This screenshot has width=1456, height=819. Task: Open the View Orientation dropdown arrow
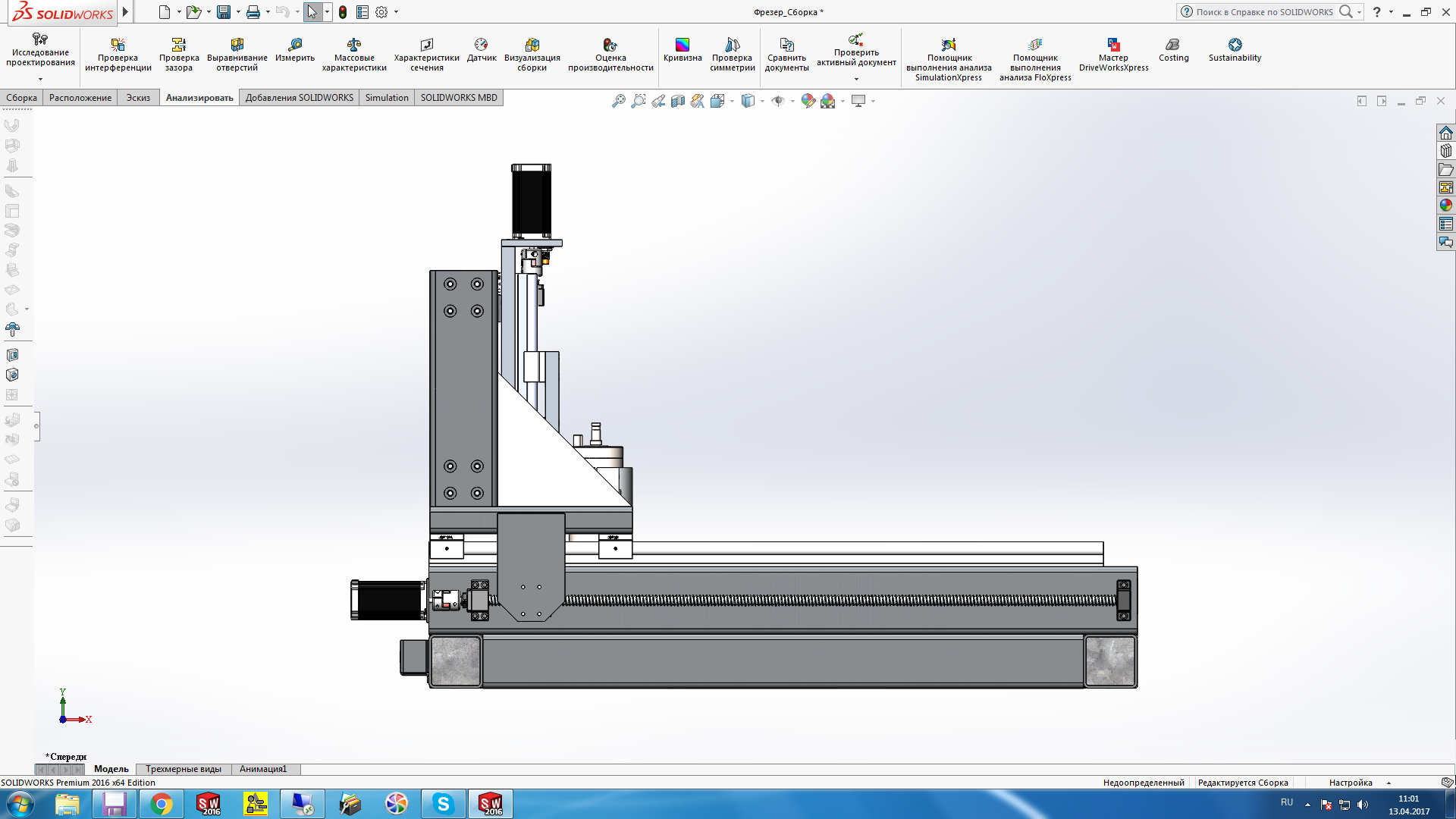click(x=732, y=101)
